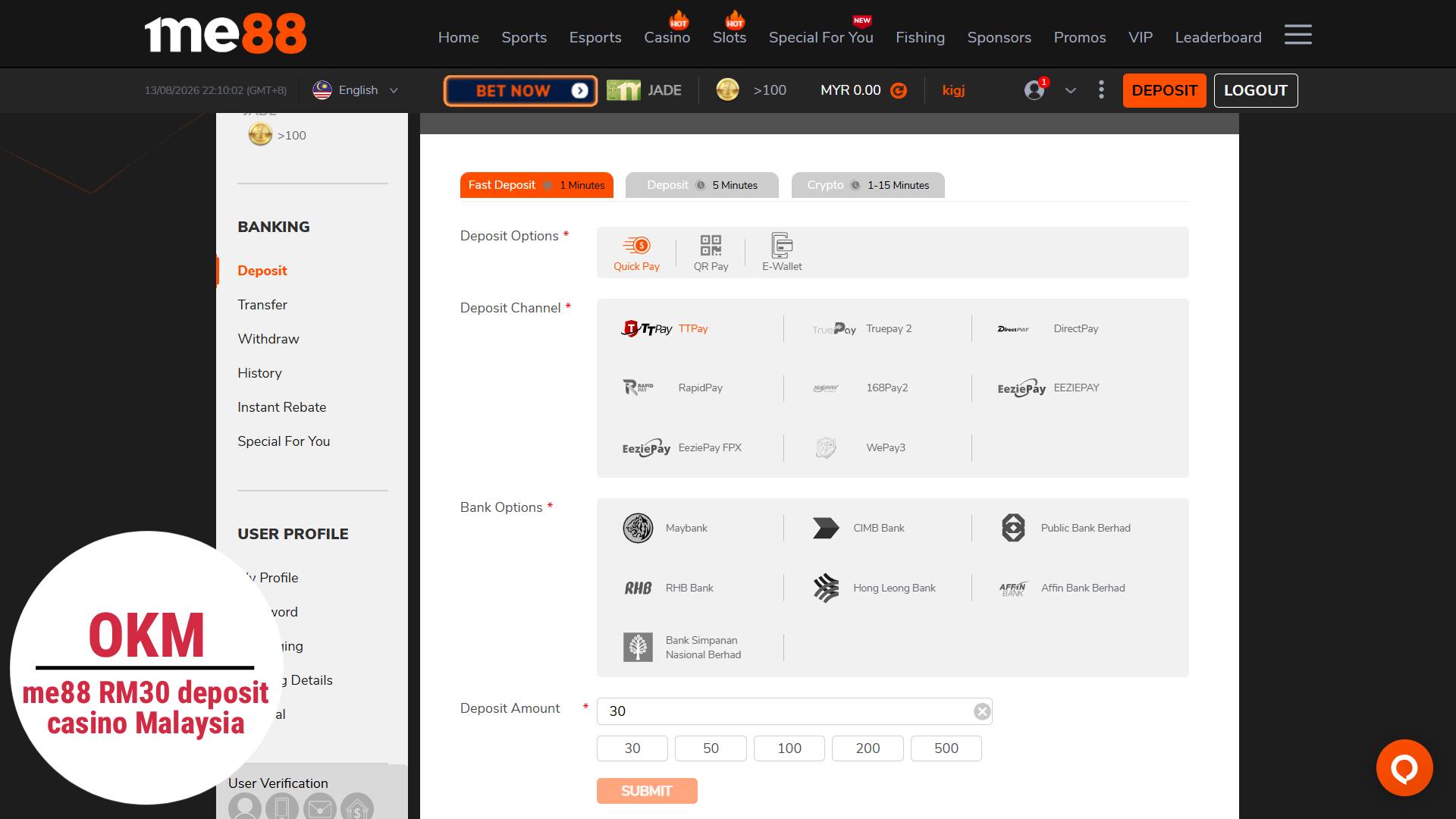The height and width of the screenshot is (819, 1456).
Task: Select QR Pay deposit option
Action: [711, 253]
